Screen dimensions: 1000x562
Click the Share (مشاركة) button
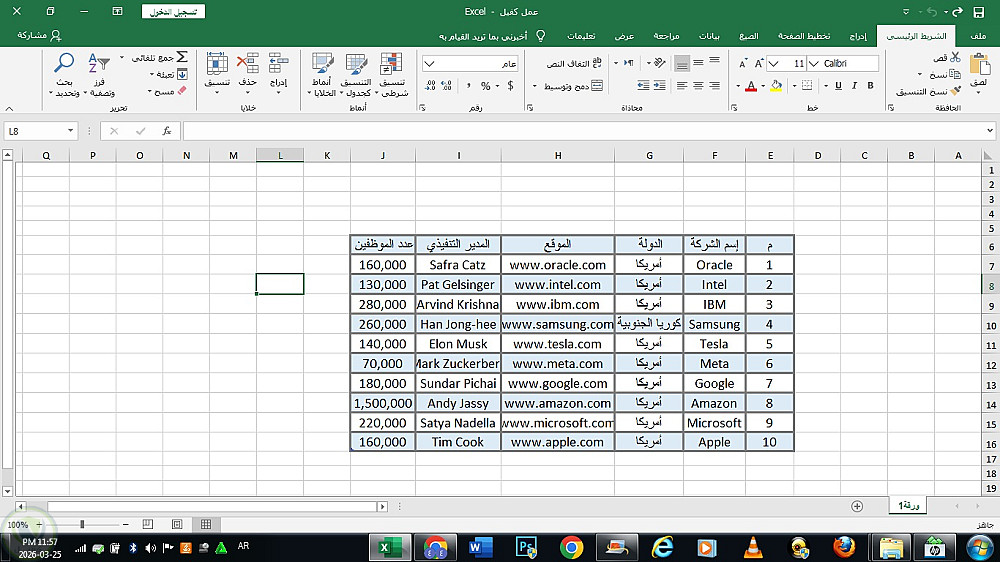39,35
